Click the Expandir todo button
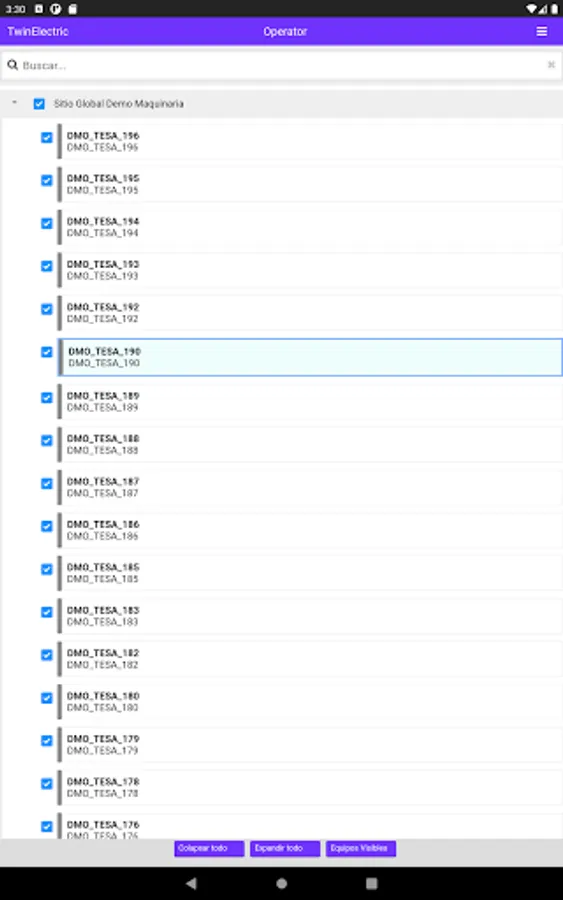The height and width of the screenshot is (900, 563). [x=285, y=848]
